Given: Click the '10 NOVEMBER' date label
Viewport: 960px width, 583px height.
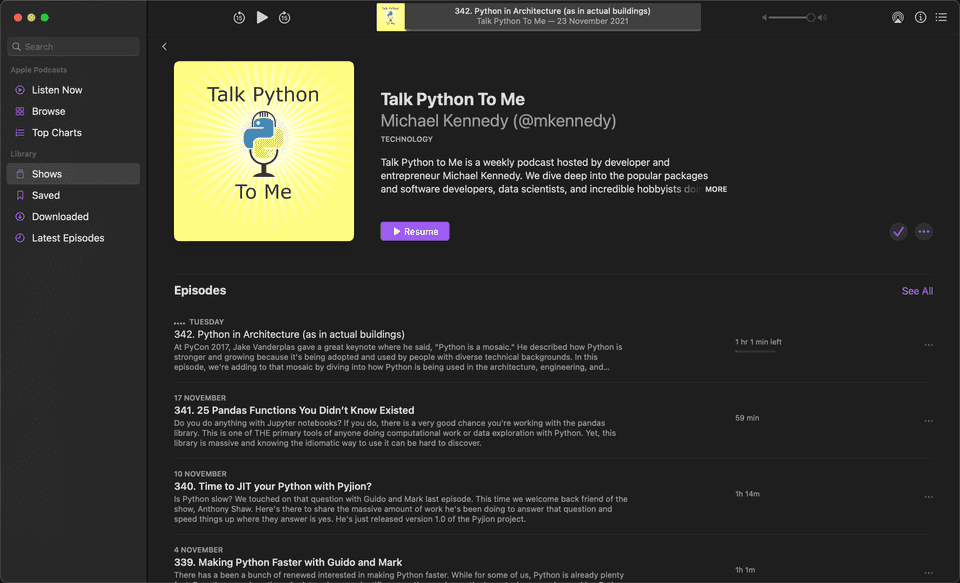Looking at the screenshot, I should 200,474.
